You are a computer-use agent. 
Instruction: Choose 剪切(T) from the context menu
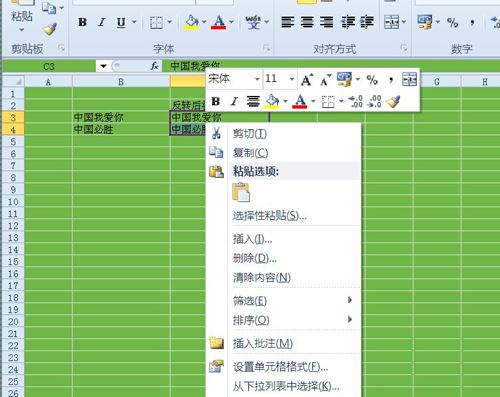click(x=283, y=134)
